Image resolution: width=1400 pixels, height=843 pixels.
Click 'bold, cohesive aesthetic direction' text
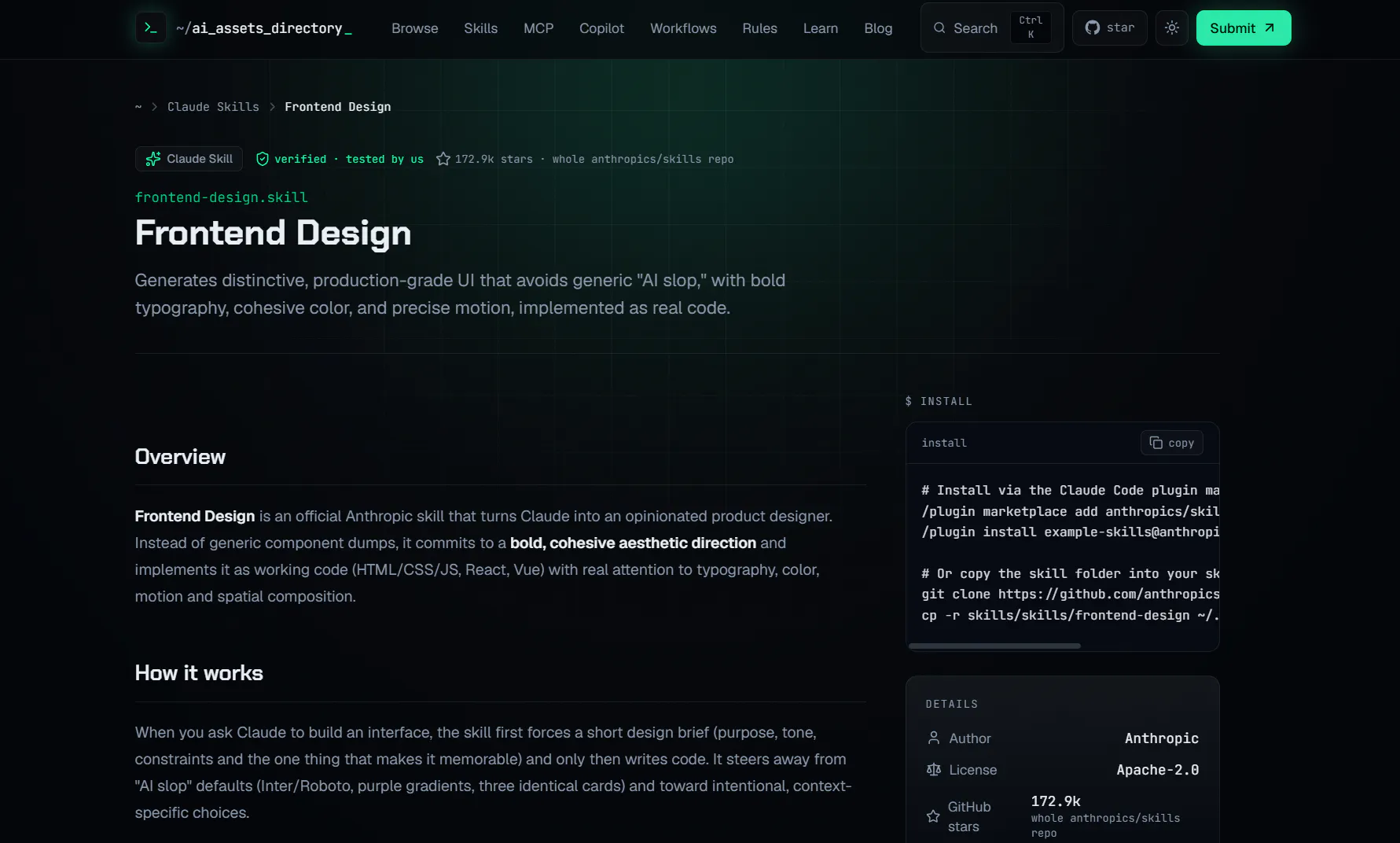(633, 543)
